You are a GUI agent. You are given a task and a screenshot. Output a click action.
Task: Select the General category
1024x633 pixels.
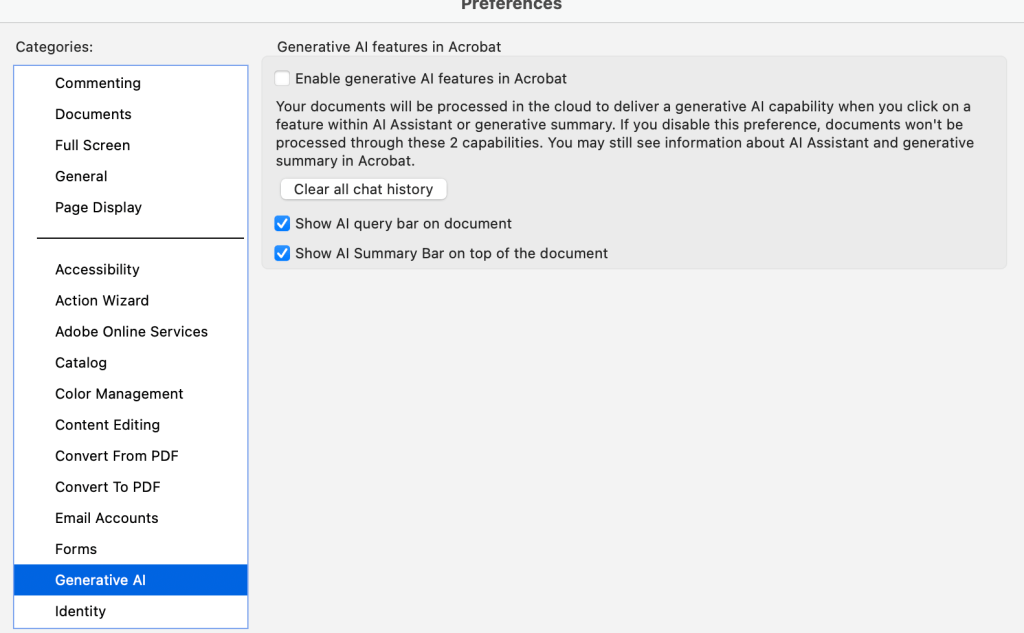point(81,176)
